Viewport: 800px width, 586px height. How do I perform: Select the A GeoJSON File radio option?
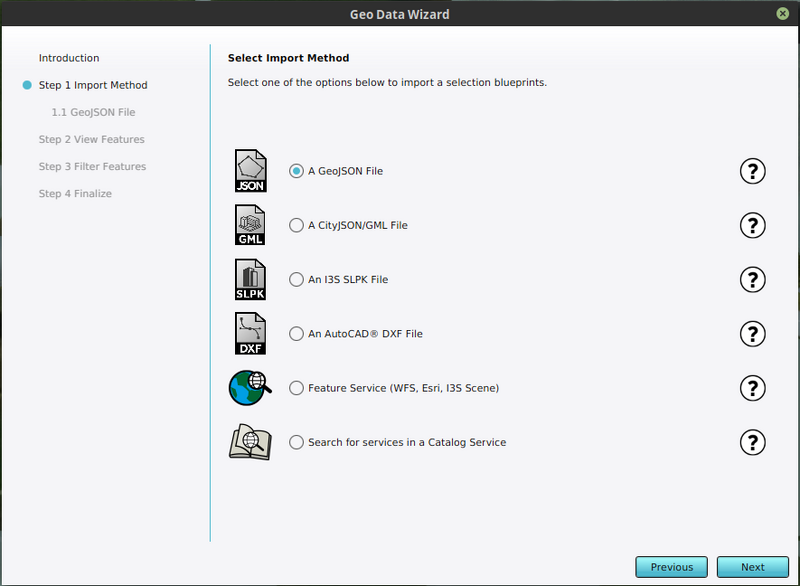(296, 170)
